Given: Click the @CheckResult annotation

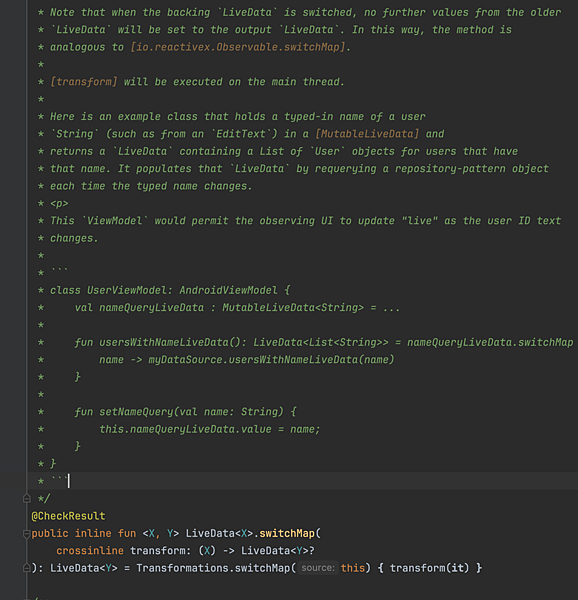Looking at the screenshot, I should pos(68,516).
